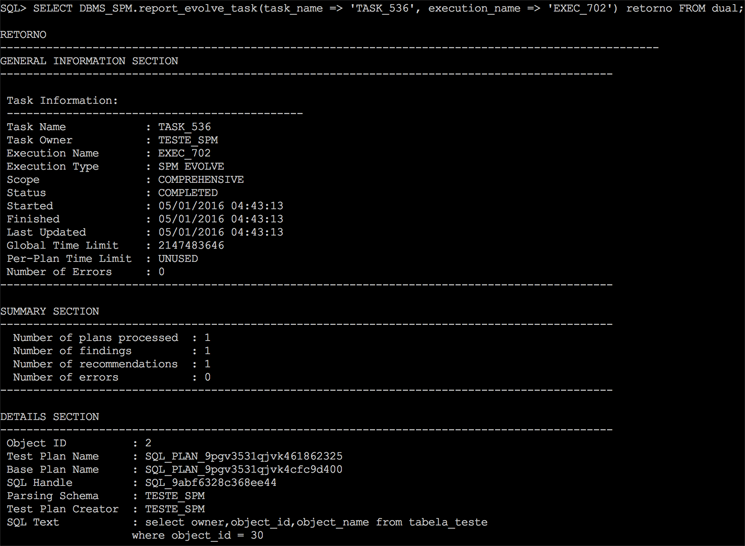Click the SQL Handle value SQL_9abf6328c368ee44

210,482
